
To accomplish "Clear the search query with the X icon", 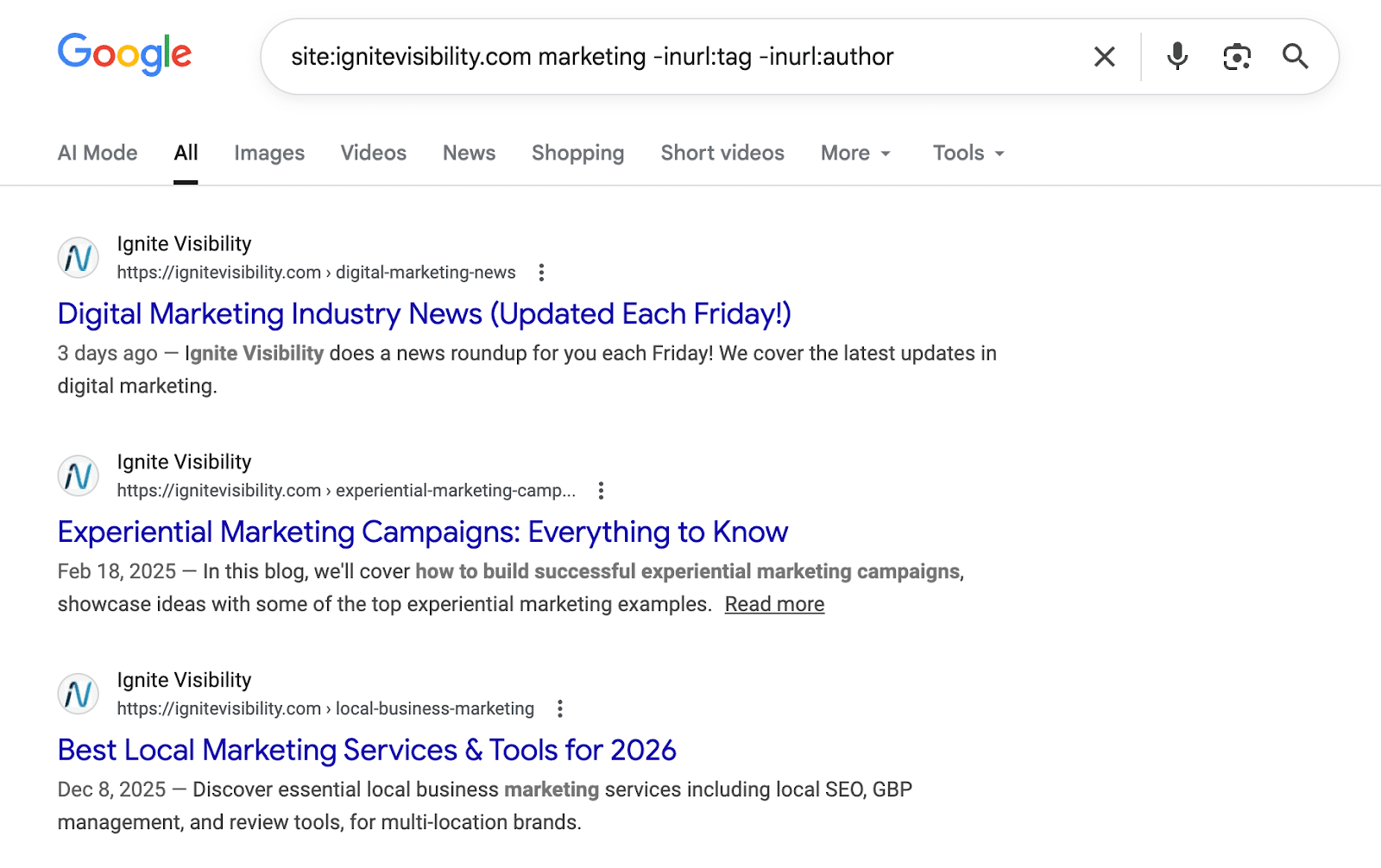I will (1103, 56).
